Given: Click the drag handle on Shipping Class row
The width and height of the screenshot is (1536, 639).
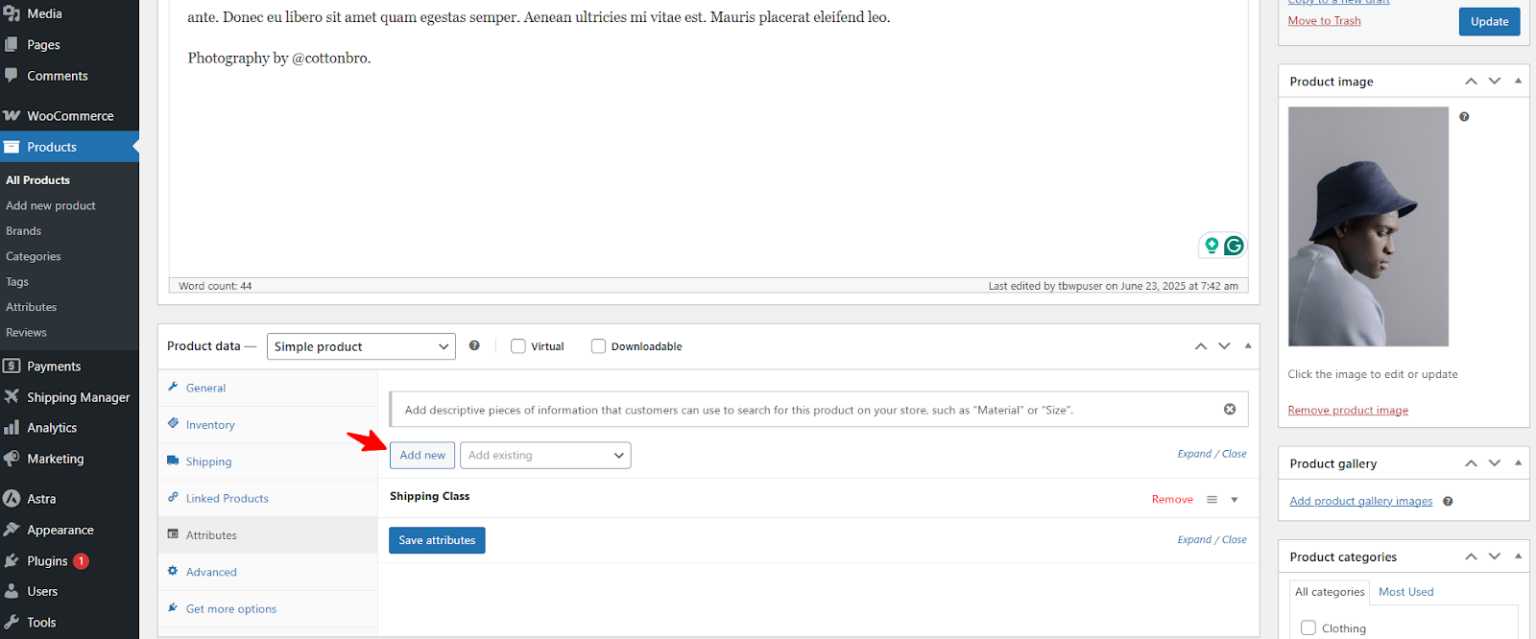Looking at the screenshot, I should point(1212,499).
